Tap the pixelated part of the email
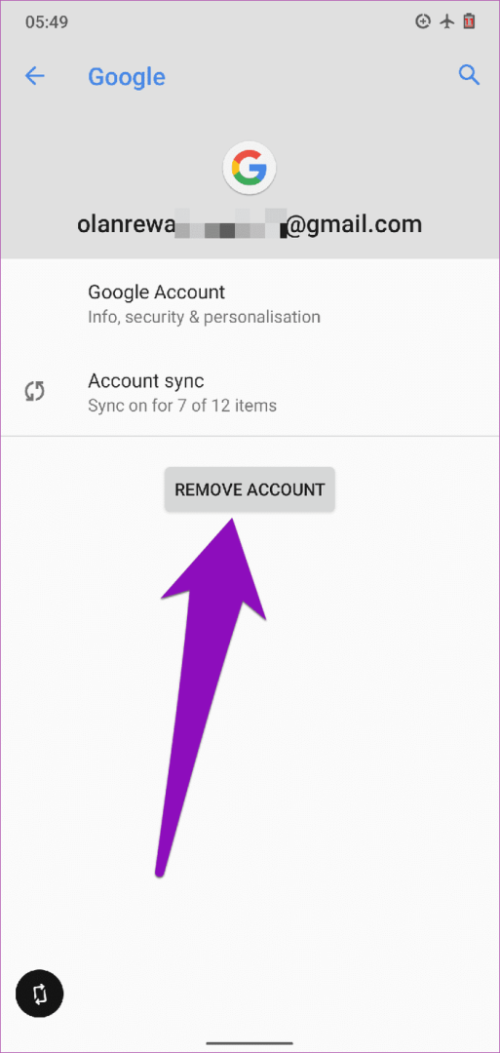The width and height of the screenshot is (500, 1053). (x=231, y=224)
